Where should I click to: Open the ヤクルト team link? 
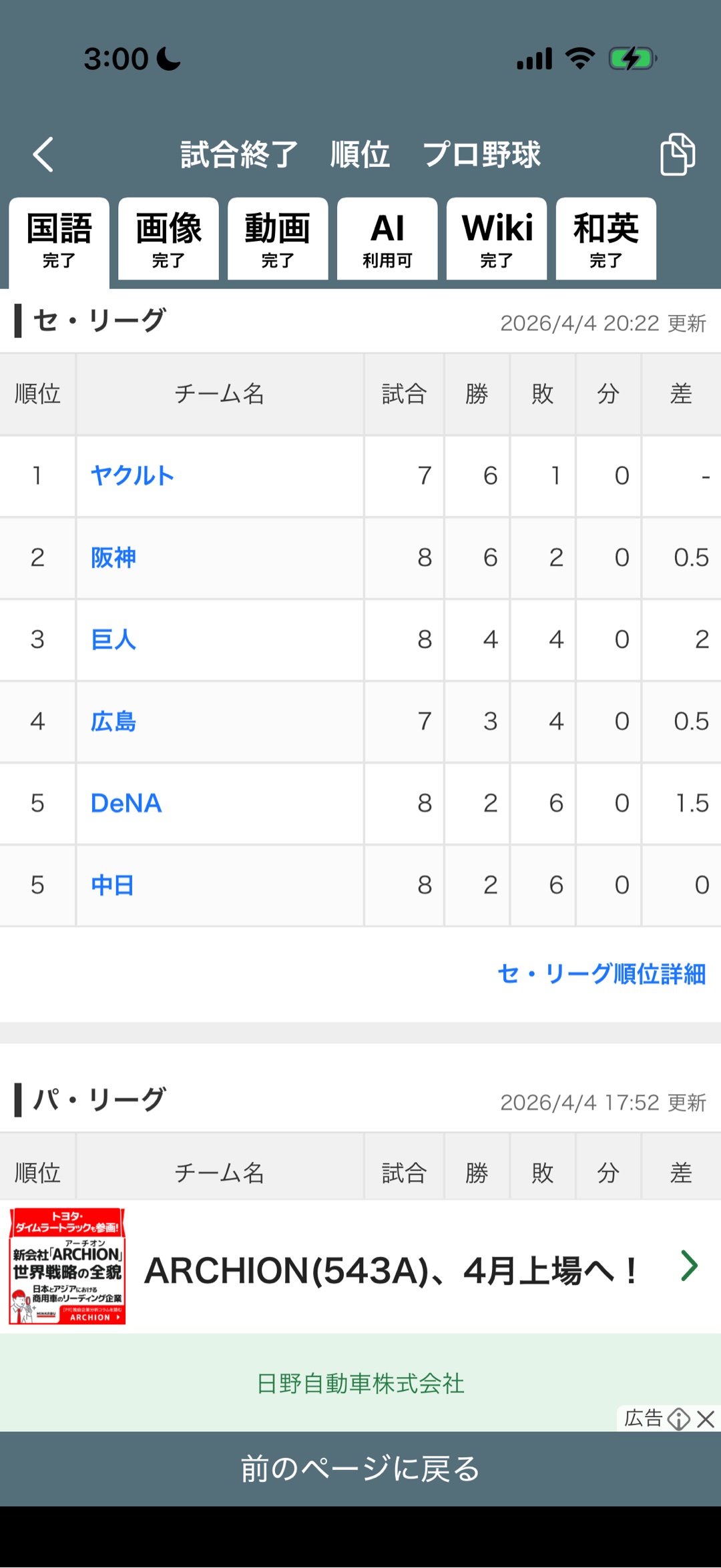point(132,476)
